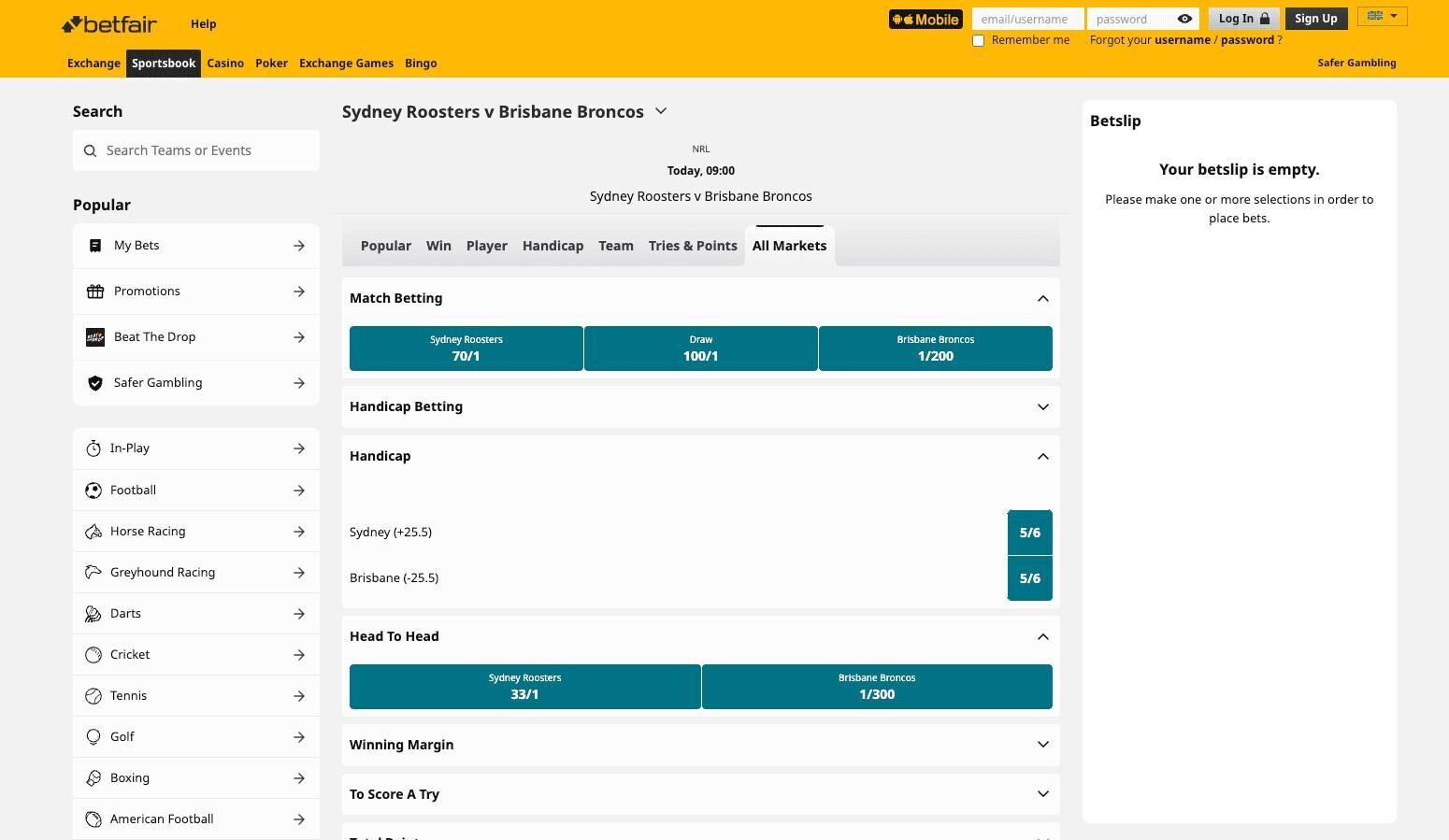
Task: Switch to the Team markets tab
Action: click(616, 246)
